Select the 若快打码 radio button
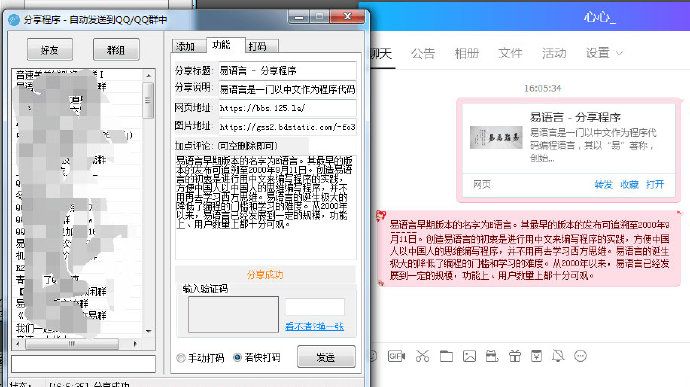Viewport: 690px width, 387px height. [237, 357]
